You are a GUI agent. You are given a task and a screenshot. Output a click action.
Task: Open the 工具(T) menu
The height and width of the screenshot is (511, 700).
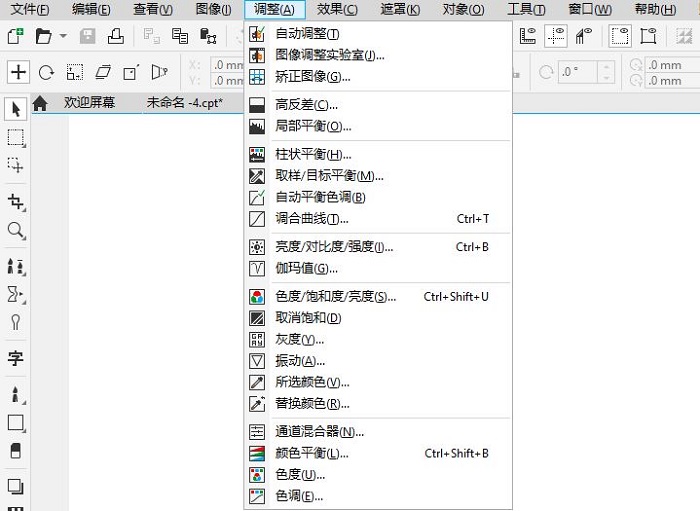(x=526, y=9)
